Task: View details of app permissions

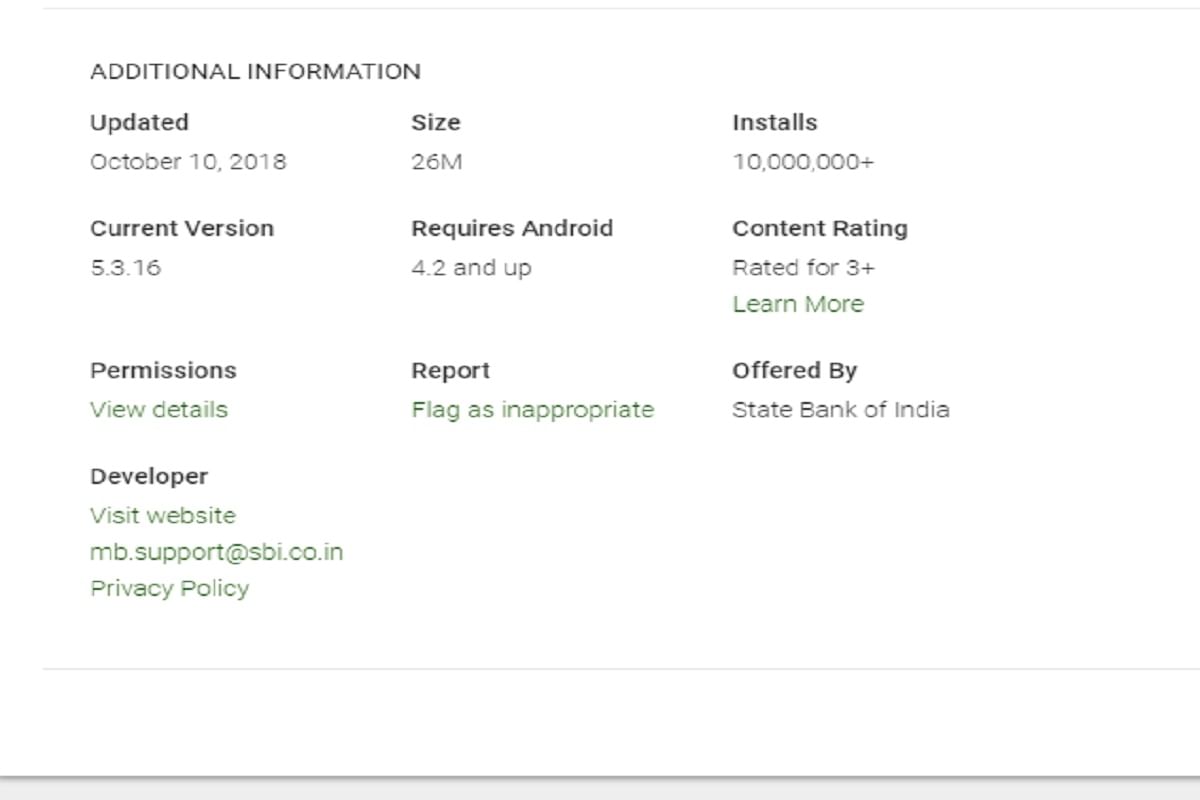Action: click(x=158, y=409)
